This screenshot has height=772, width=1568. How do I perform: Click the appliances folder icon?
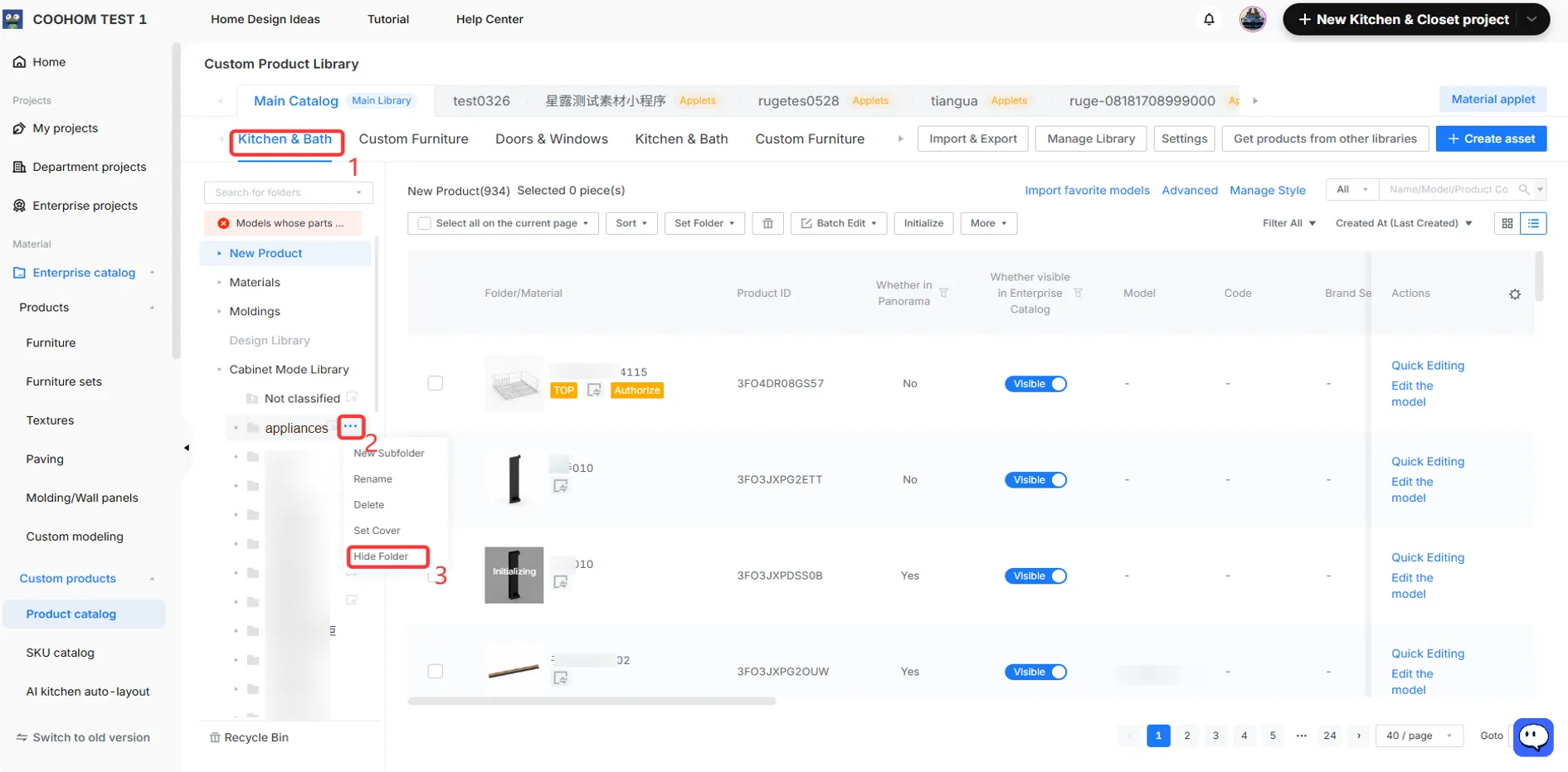pos(253,428)
